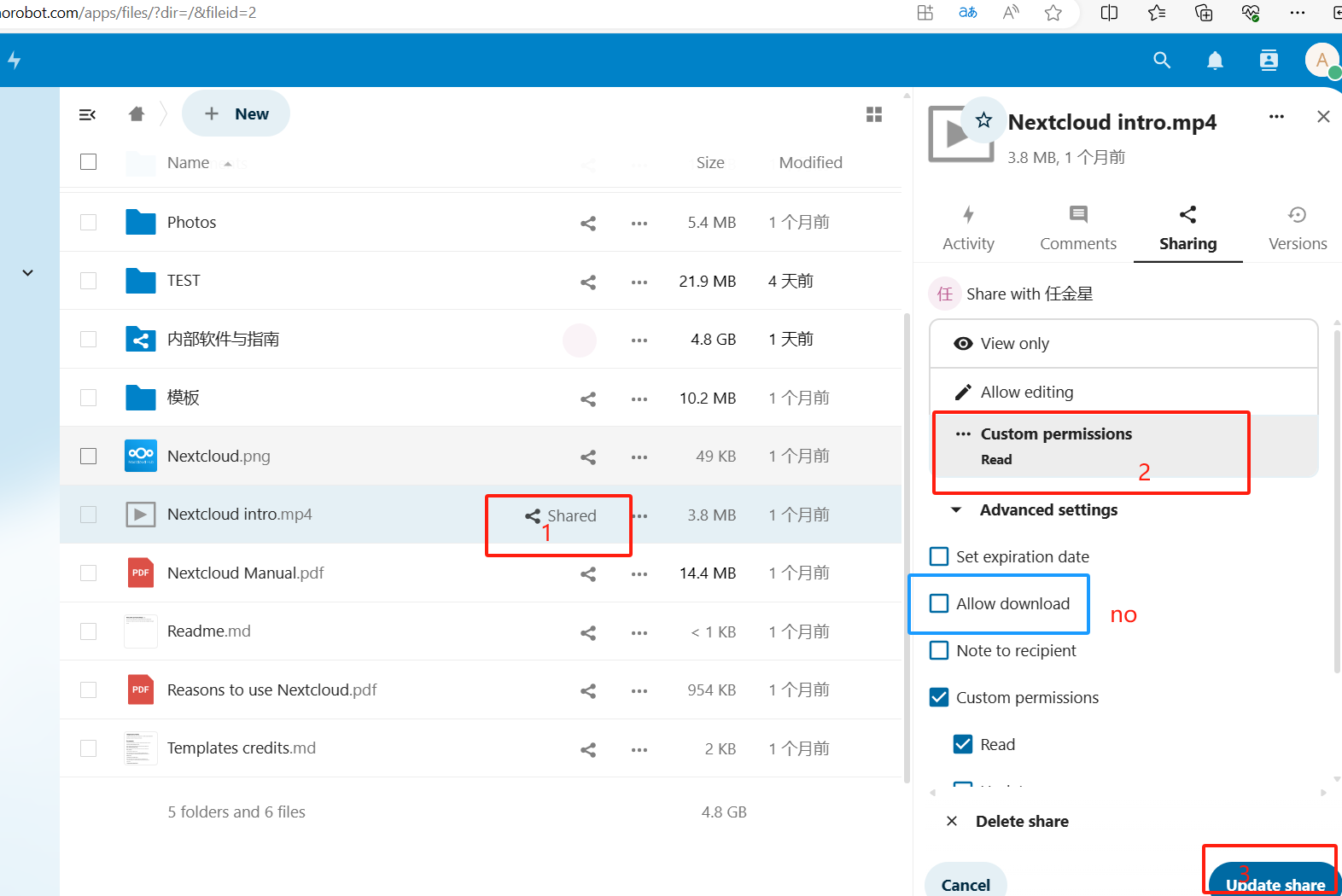Click the file list vertical scrollbar
The height and width of the screenshot is (896, 1342).
907,546
